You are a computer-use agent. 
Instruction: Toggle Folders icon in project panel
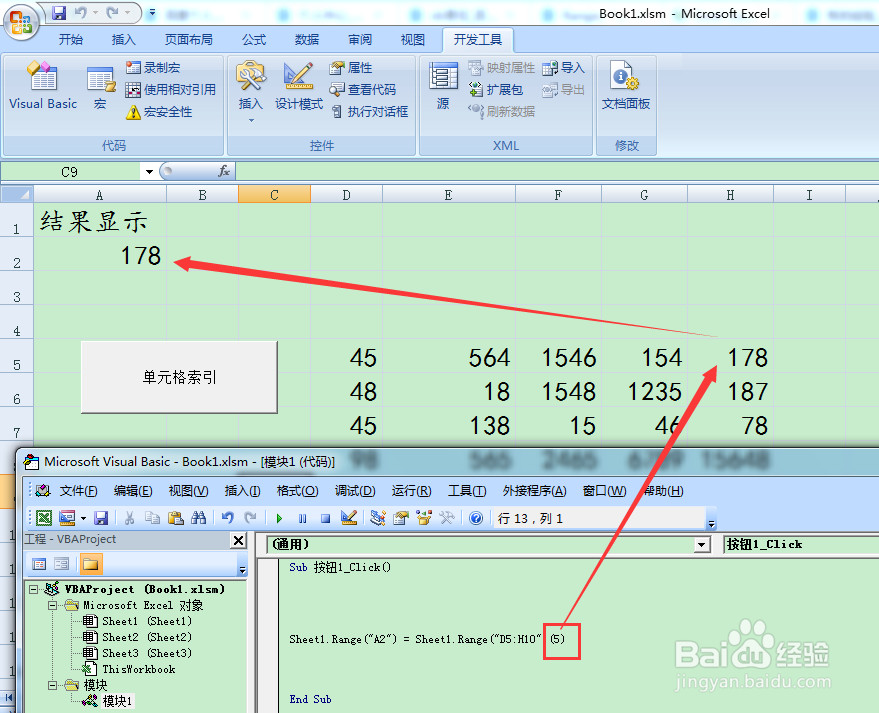pos(90,564)
